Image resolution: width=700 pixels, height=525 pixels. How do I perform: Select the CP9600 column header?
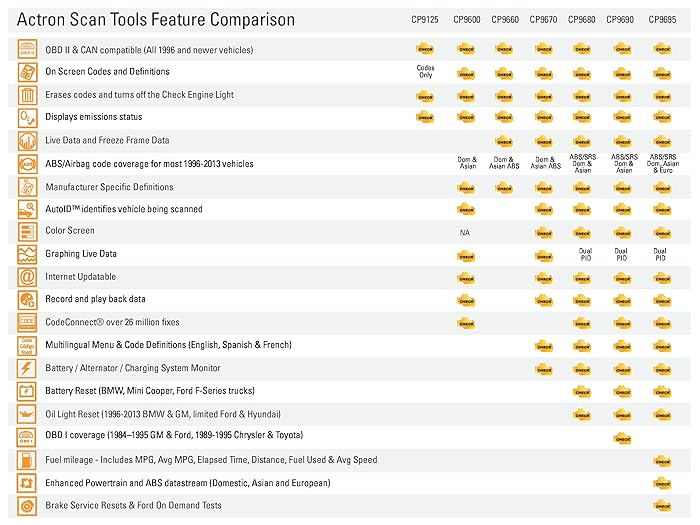click(466, 19)
